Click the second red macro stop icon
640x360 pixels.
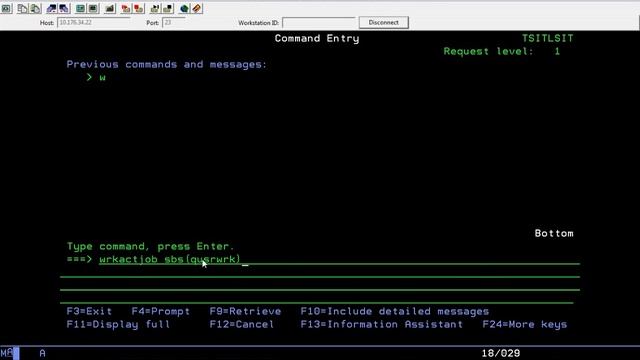(139, 8)
